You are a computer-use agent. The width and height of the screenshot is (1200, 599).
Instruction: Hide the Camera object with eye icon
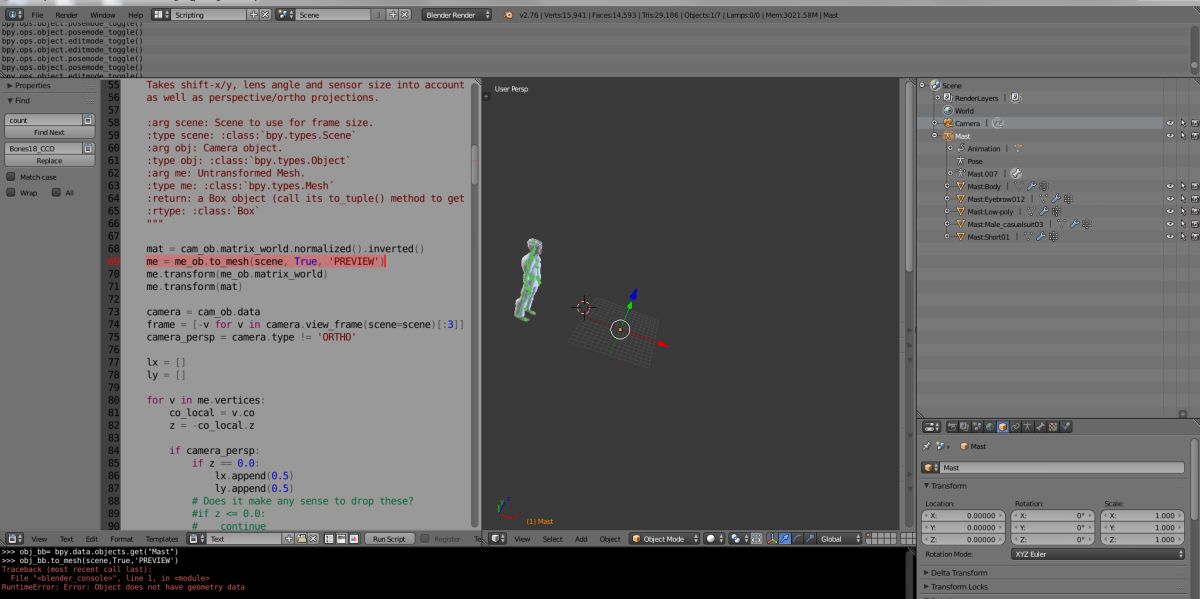1169,123
